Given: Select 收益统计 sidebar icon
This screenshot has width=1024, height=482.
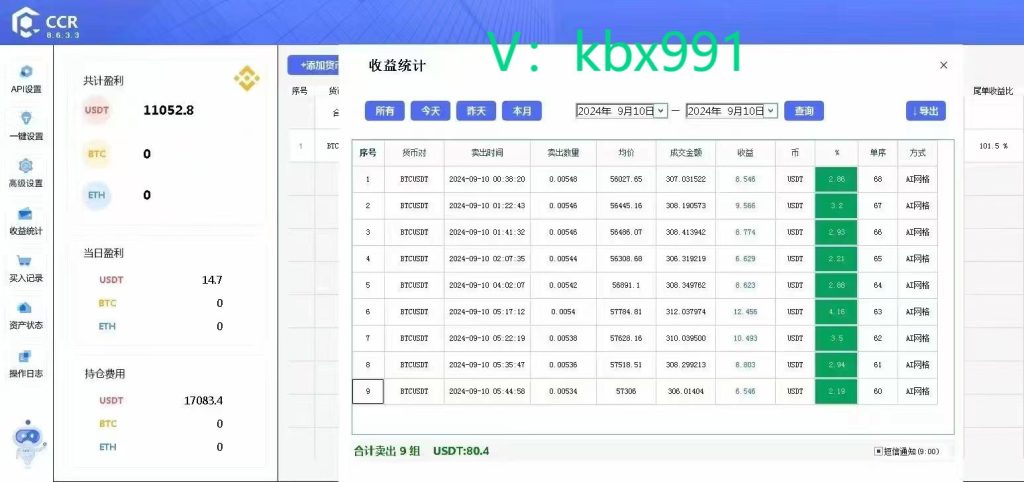Looking at the screenshot, I should 26,220.
